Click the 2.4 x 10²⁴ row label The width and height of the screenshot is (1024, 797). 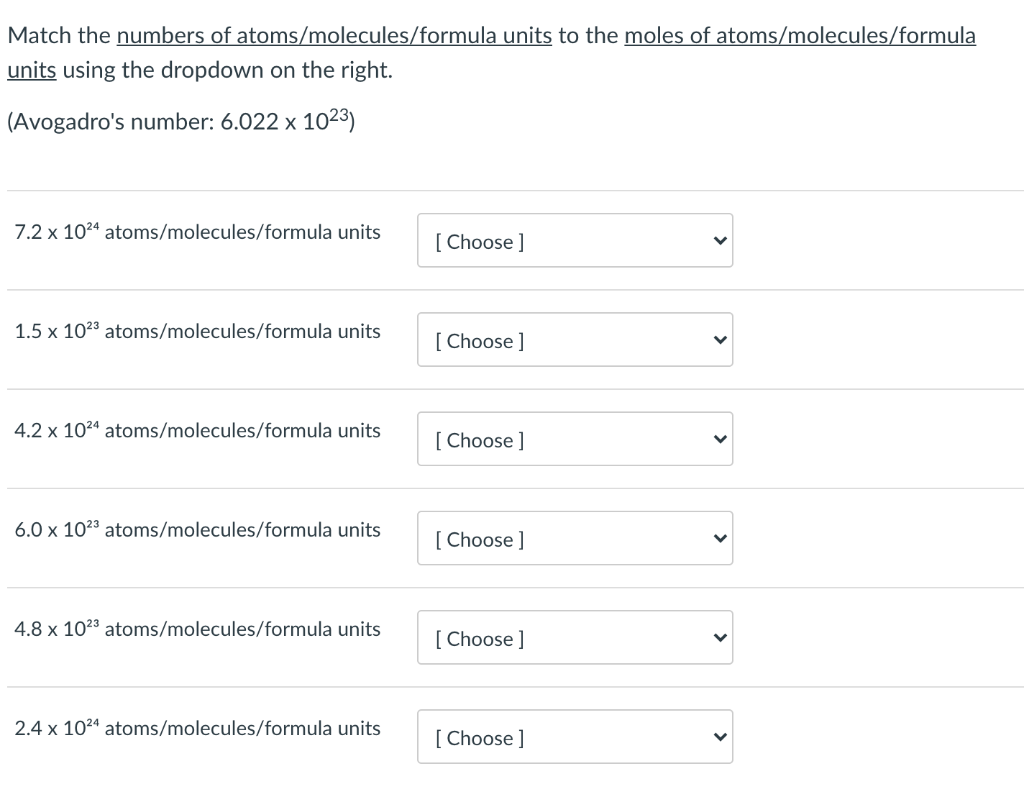(x=197, y=728)
